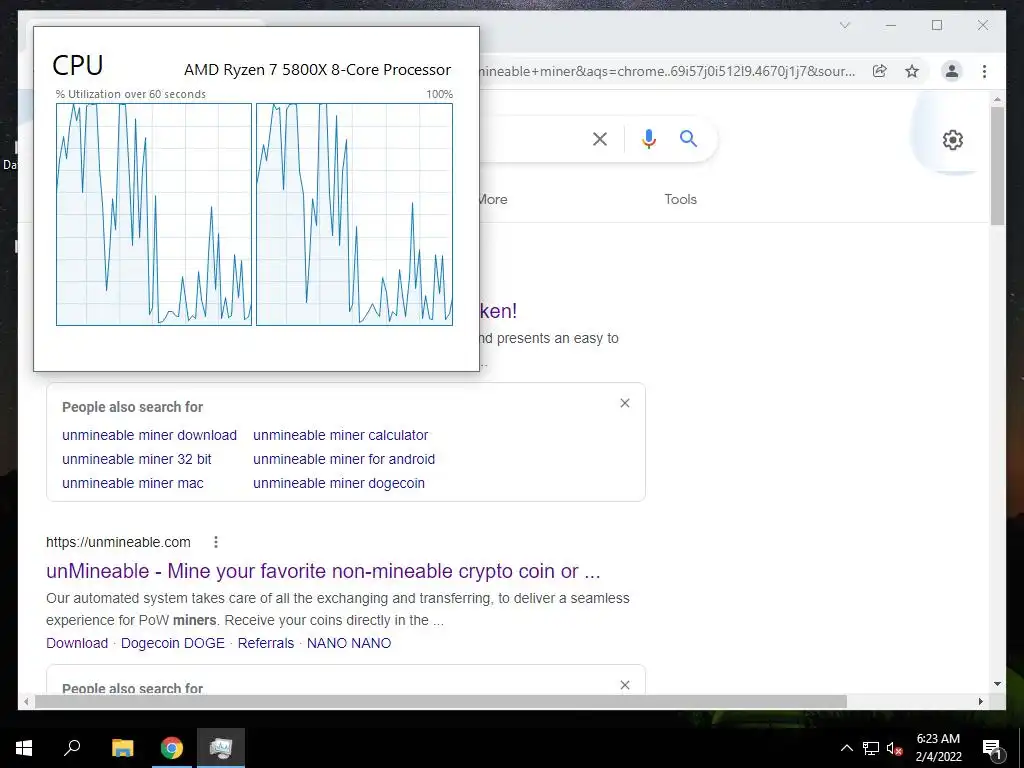
Task: Select 'unmineable miner for android' suggestion
Action: (x=344, y=459)
